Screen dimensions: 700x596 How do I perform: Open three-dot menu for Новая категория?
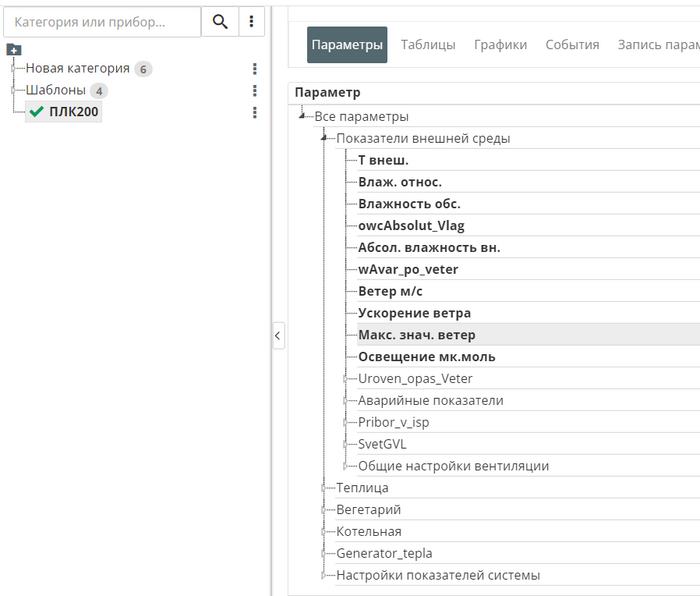pyautogui.click(x=255, y=69)
